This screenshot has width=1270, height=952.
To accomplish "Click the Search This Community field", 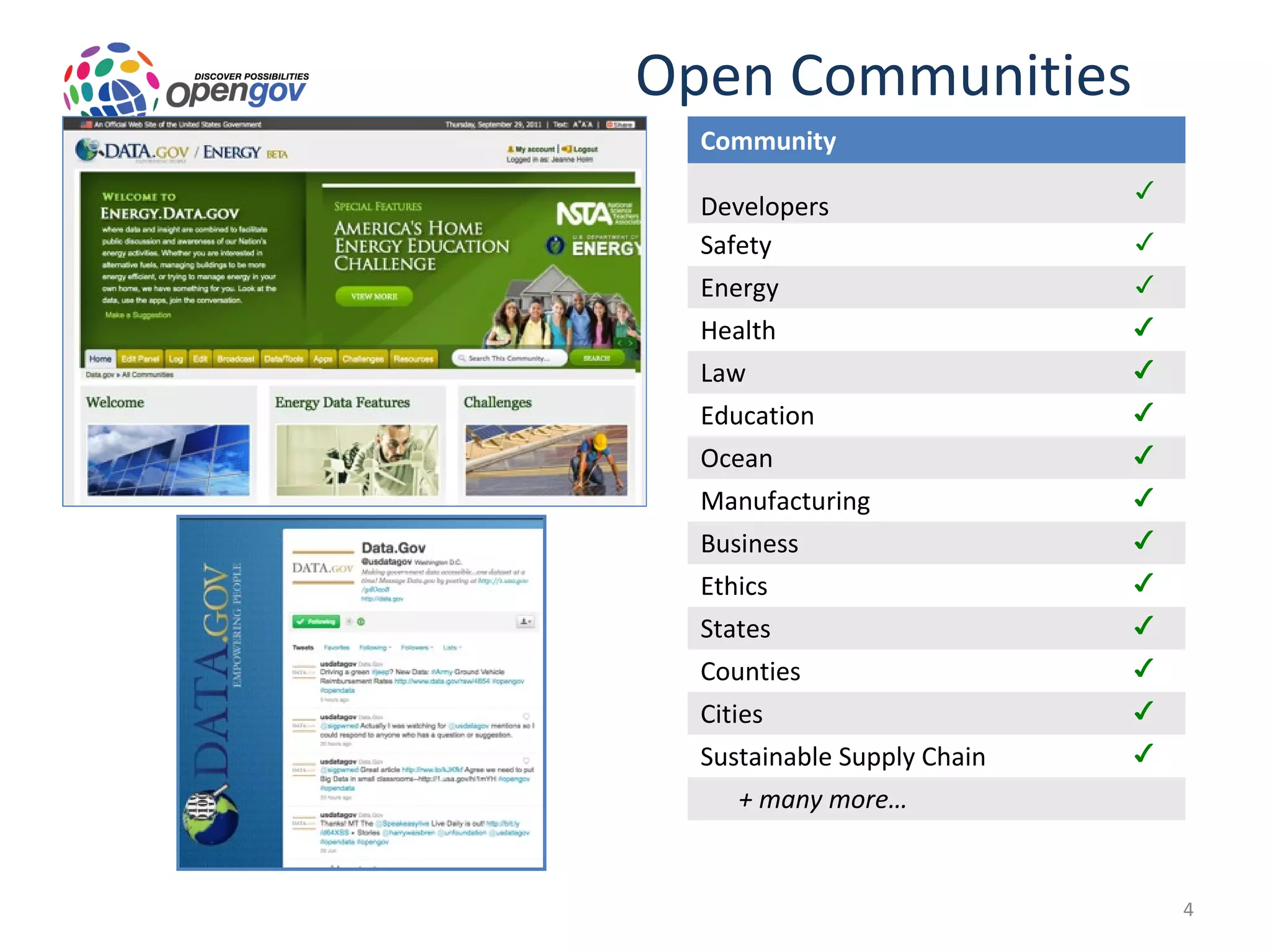I will point(510,358).
